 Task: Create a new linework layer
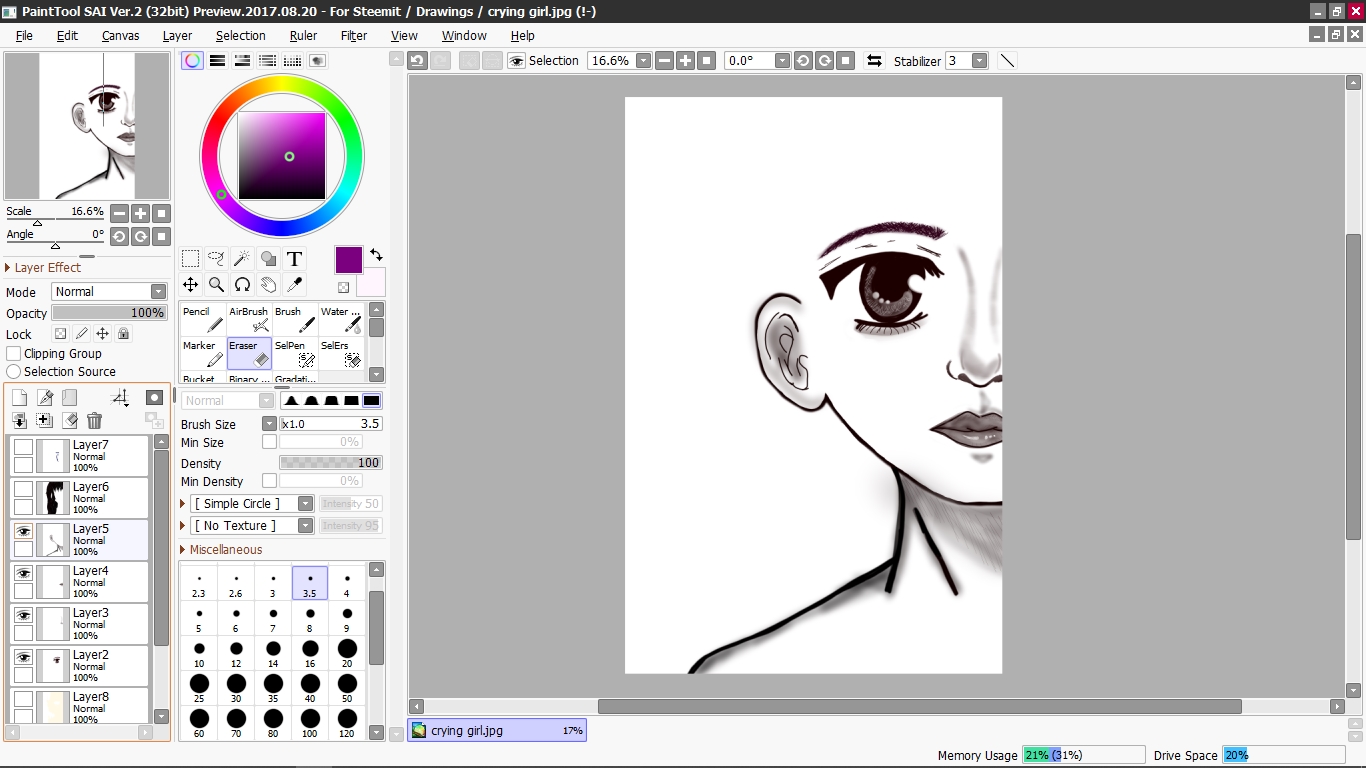[45, 398]
